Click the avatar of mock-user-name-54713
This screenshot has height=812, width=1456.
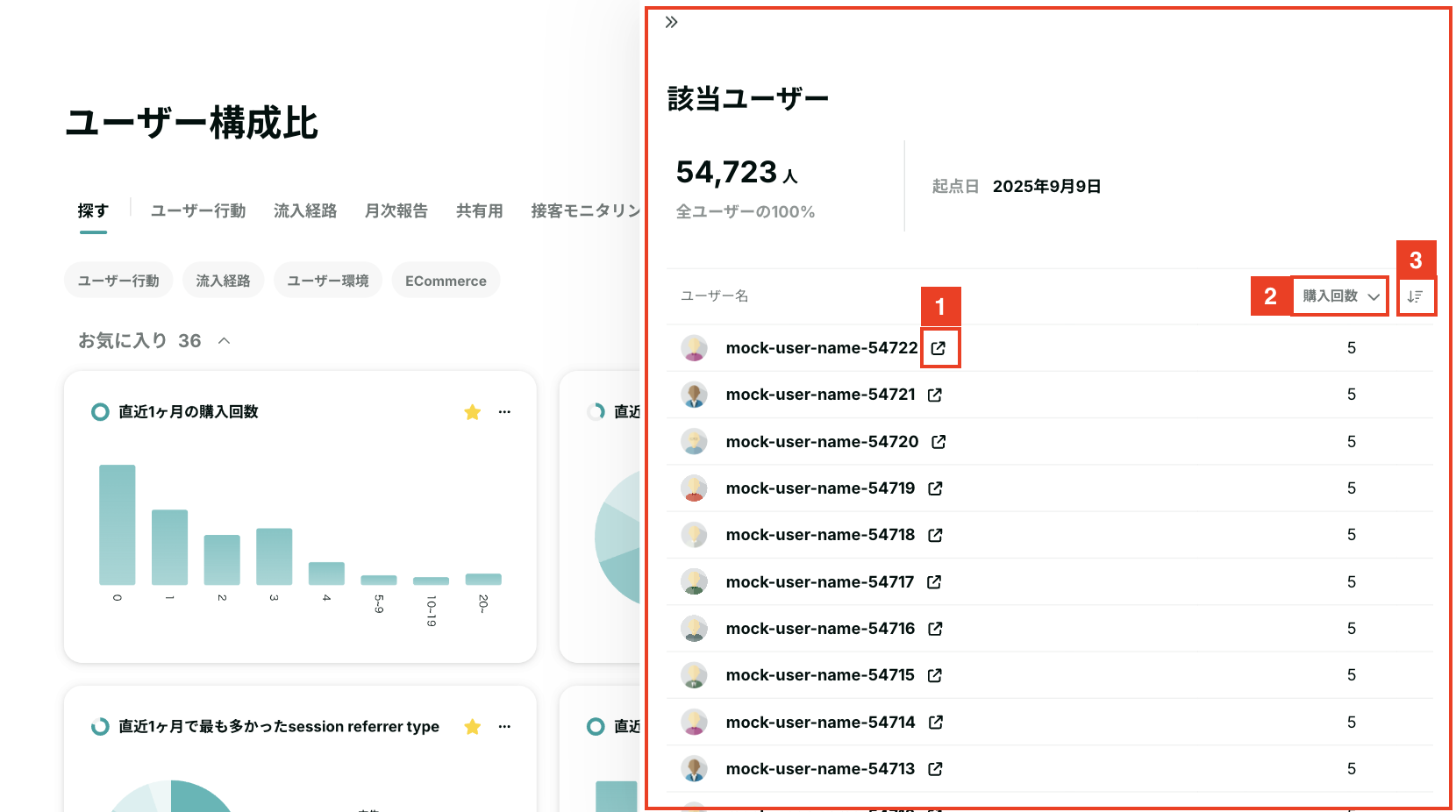point(695,769)
